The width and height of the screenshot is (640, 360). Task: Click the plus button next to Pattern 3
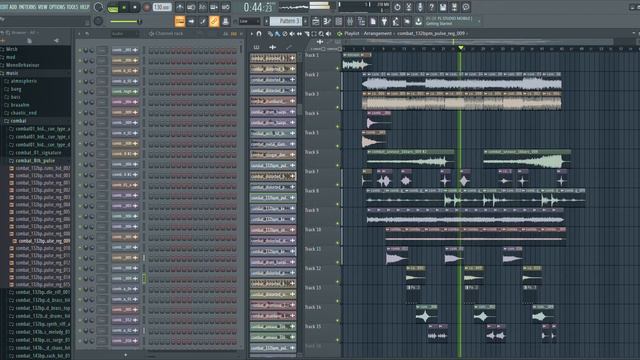pyautogui.click(x=305, y=21)
